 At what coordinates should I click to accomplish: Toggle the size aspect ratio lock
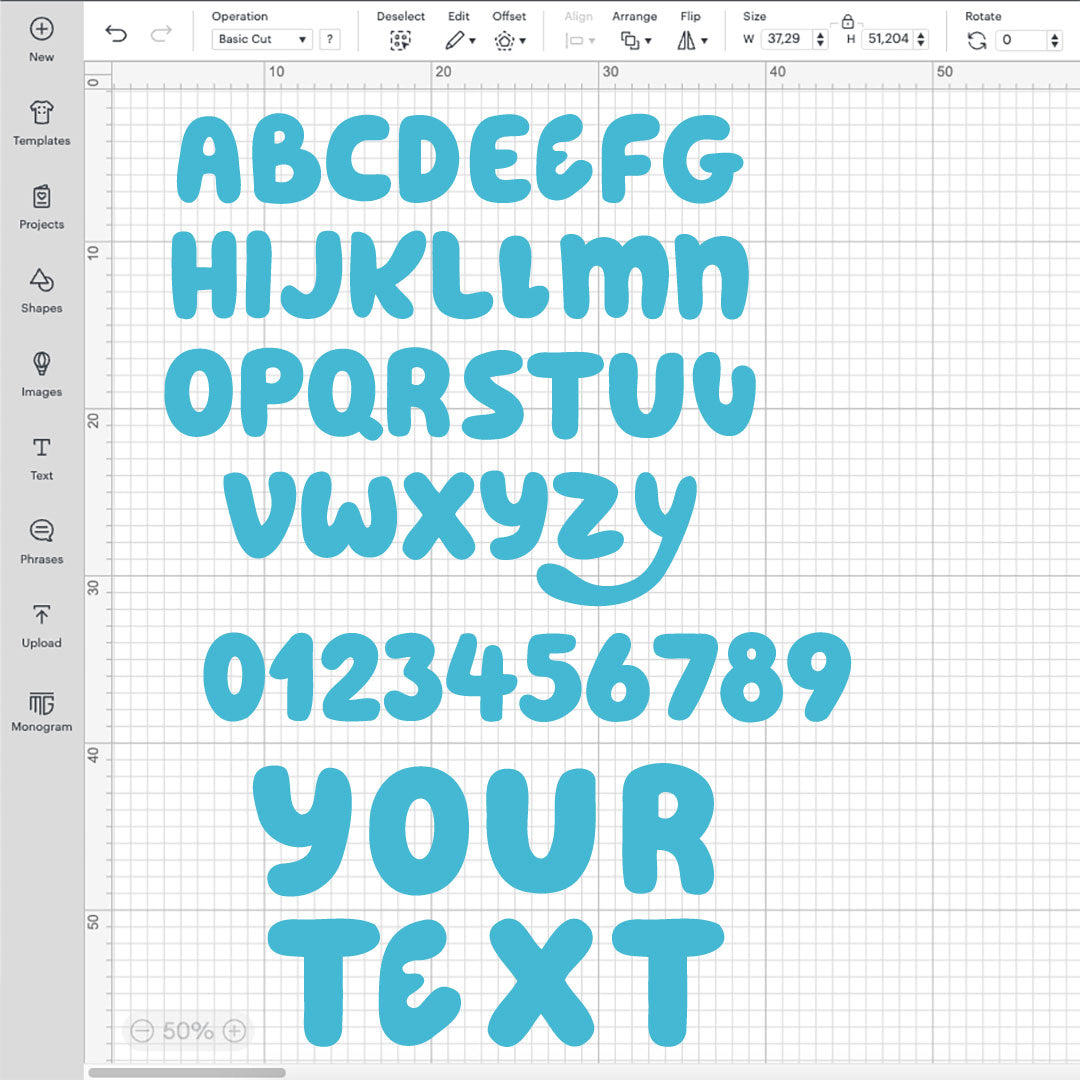pyautogui.click(x=849, y=22)
